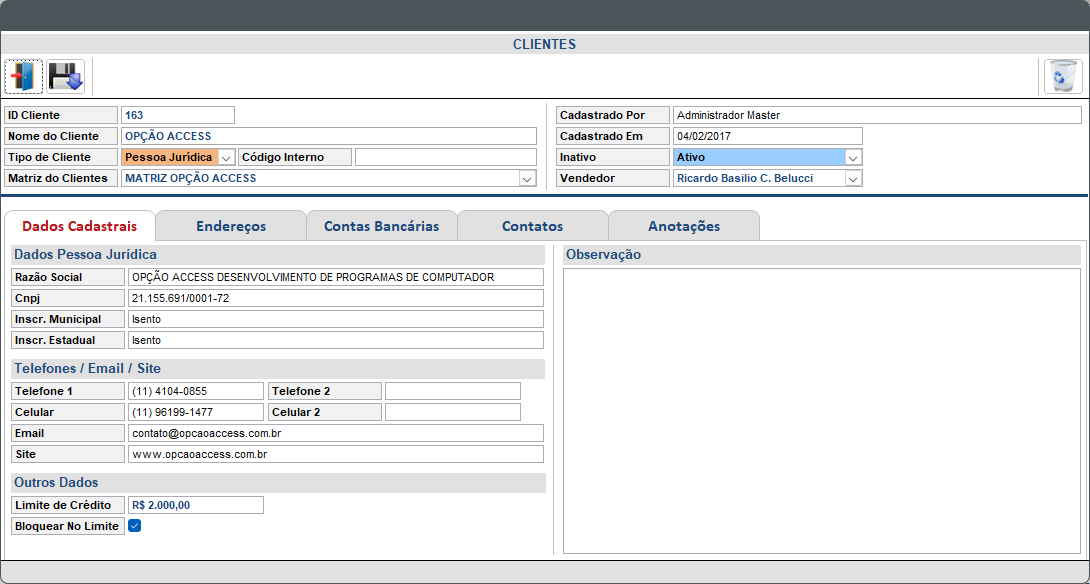Screen dimensions: 1090x584
Task: Click the ID Cliente field
Action: (x=178, y=115)
